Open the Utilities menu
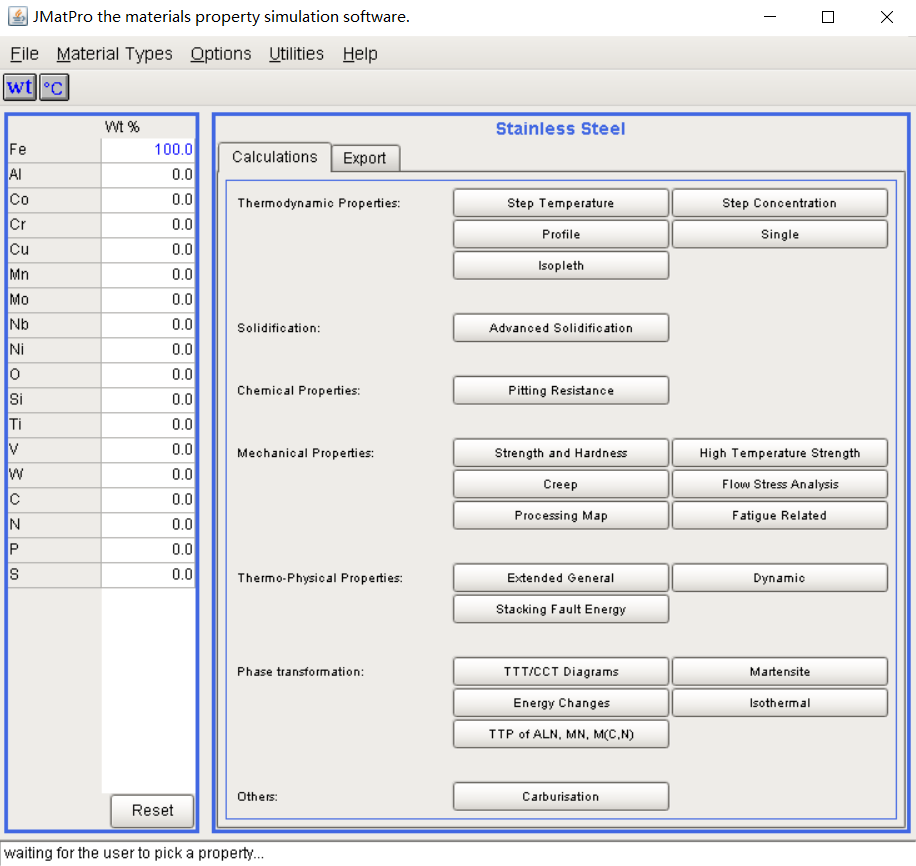 (x=296, y=54)
